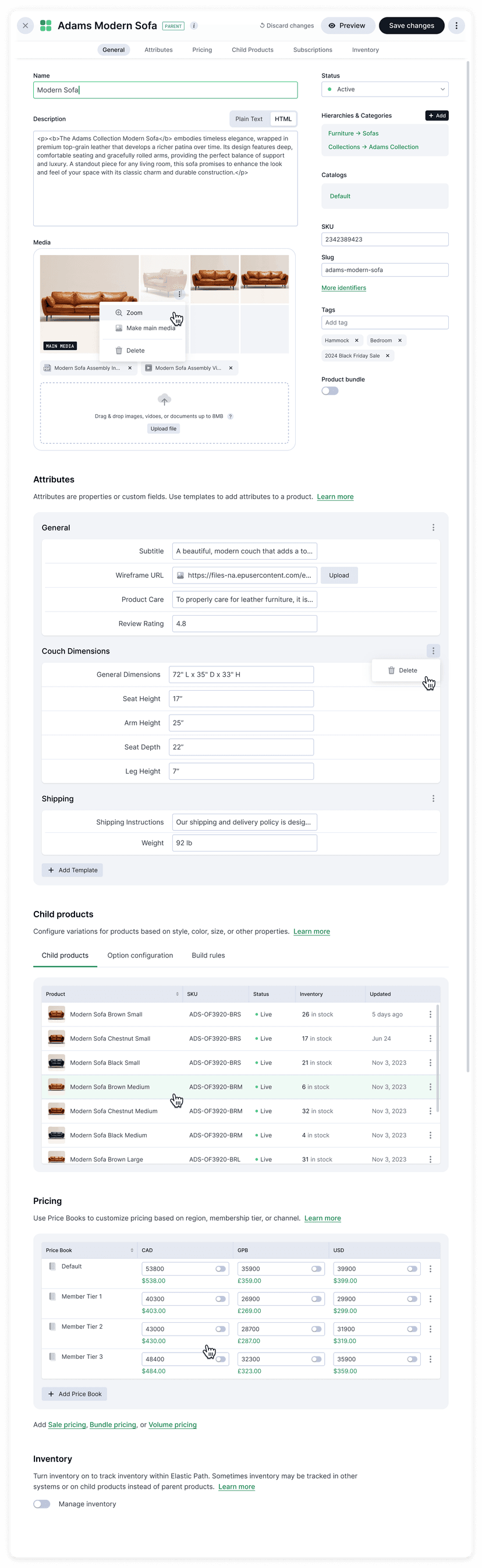The height and width of the screenshot is (1568, 482).
Task: Sort child products by Product column
Action: pyautogui.click(x=177, y=995)
